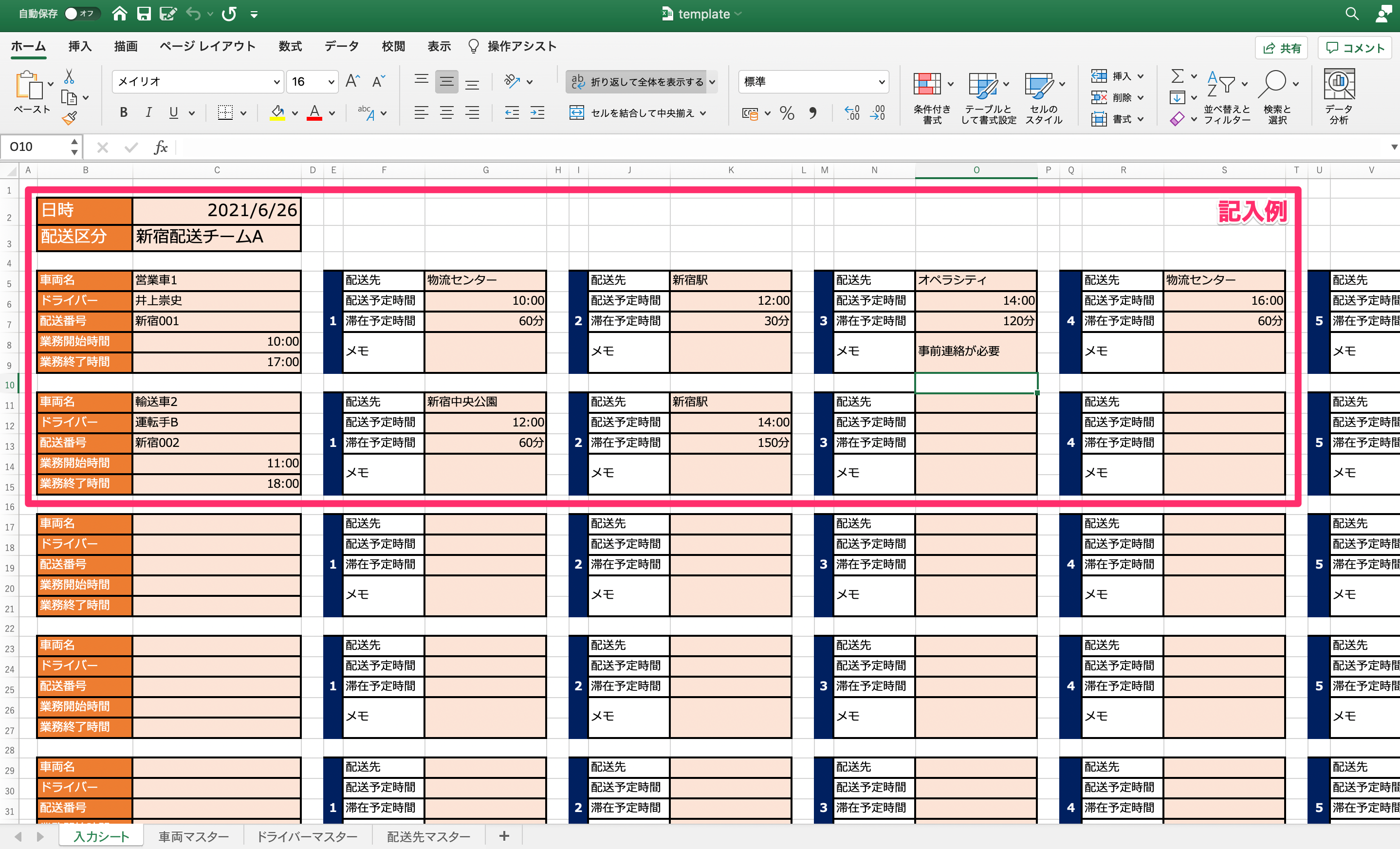Open Data Analysis icon

(x=1339, y=96)
